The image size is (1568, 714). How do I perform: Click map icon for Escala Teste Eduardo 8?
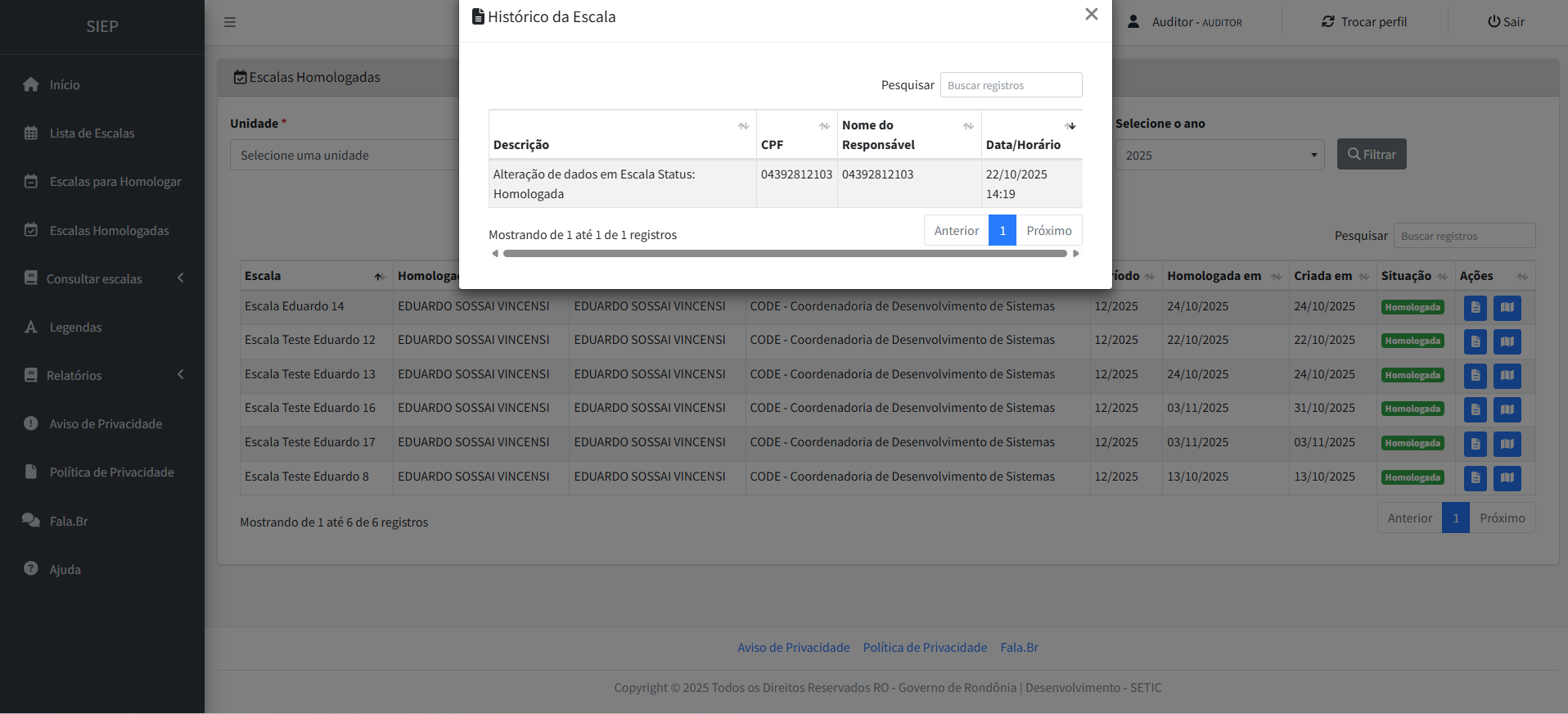click(1507, 477)
